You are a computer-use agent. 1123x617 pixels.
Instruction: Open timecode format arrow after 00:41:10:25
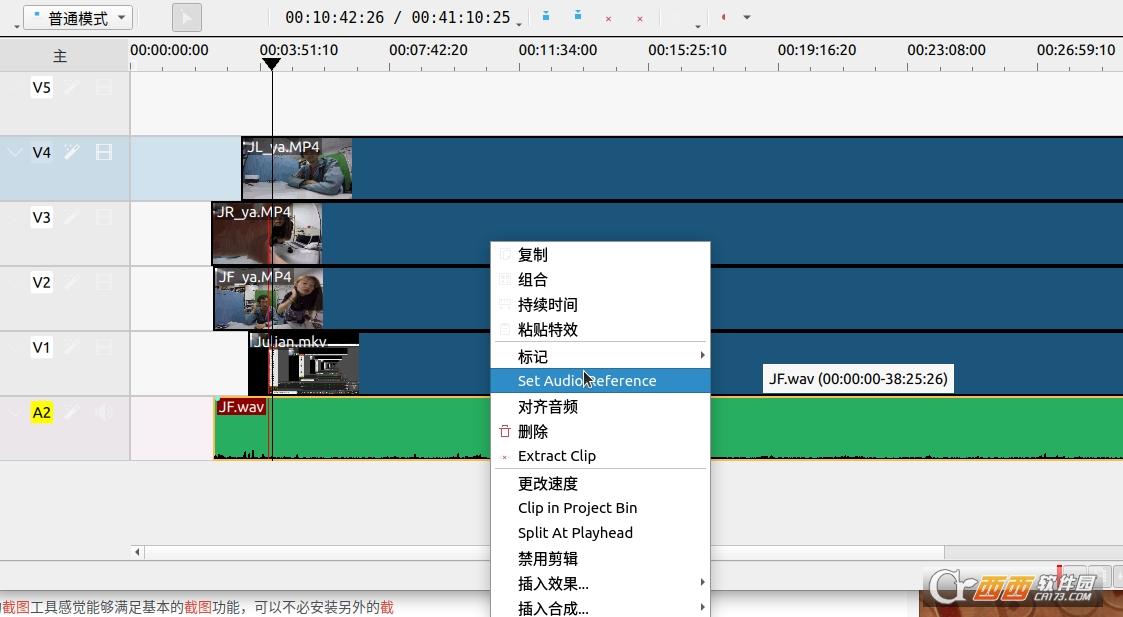click(x=519, y=24)
